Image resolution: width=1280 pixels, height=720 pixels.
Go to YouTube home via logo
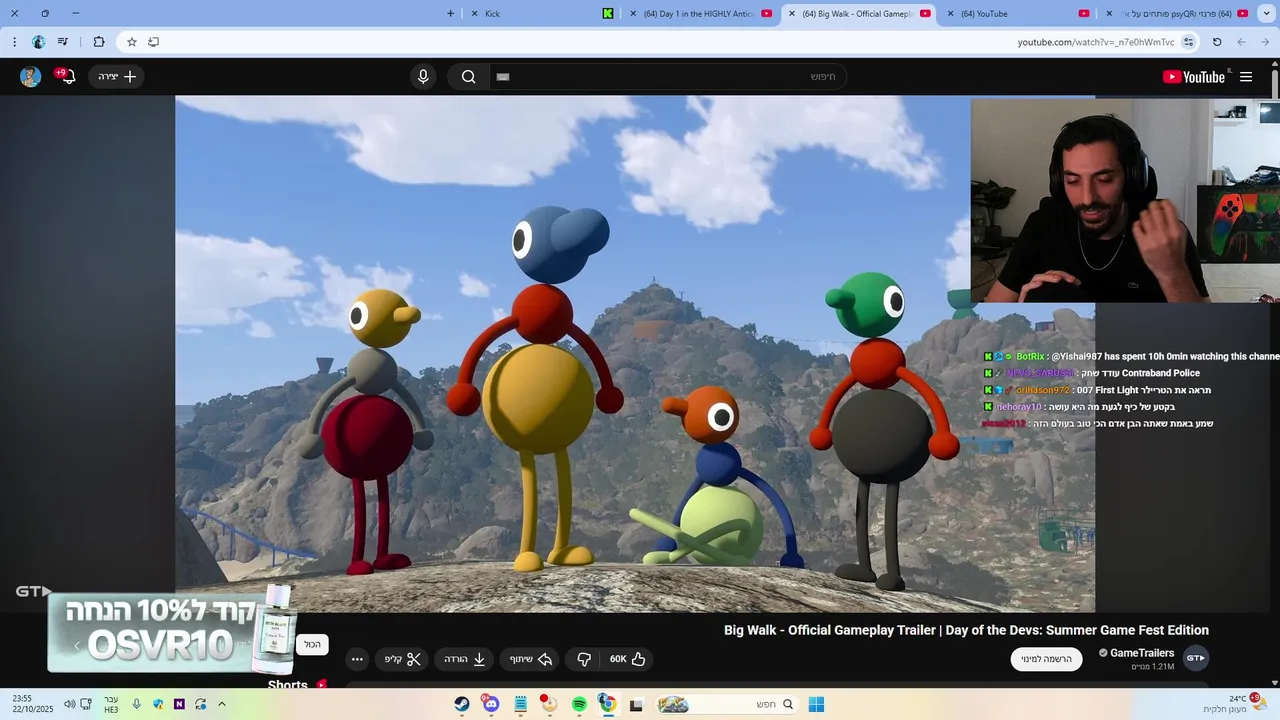pyautogui.click(x=1194, y=77)
